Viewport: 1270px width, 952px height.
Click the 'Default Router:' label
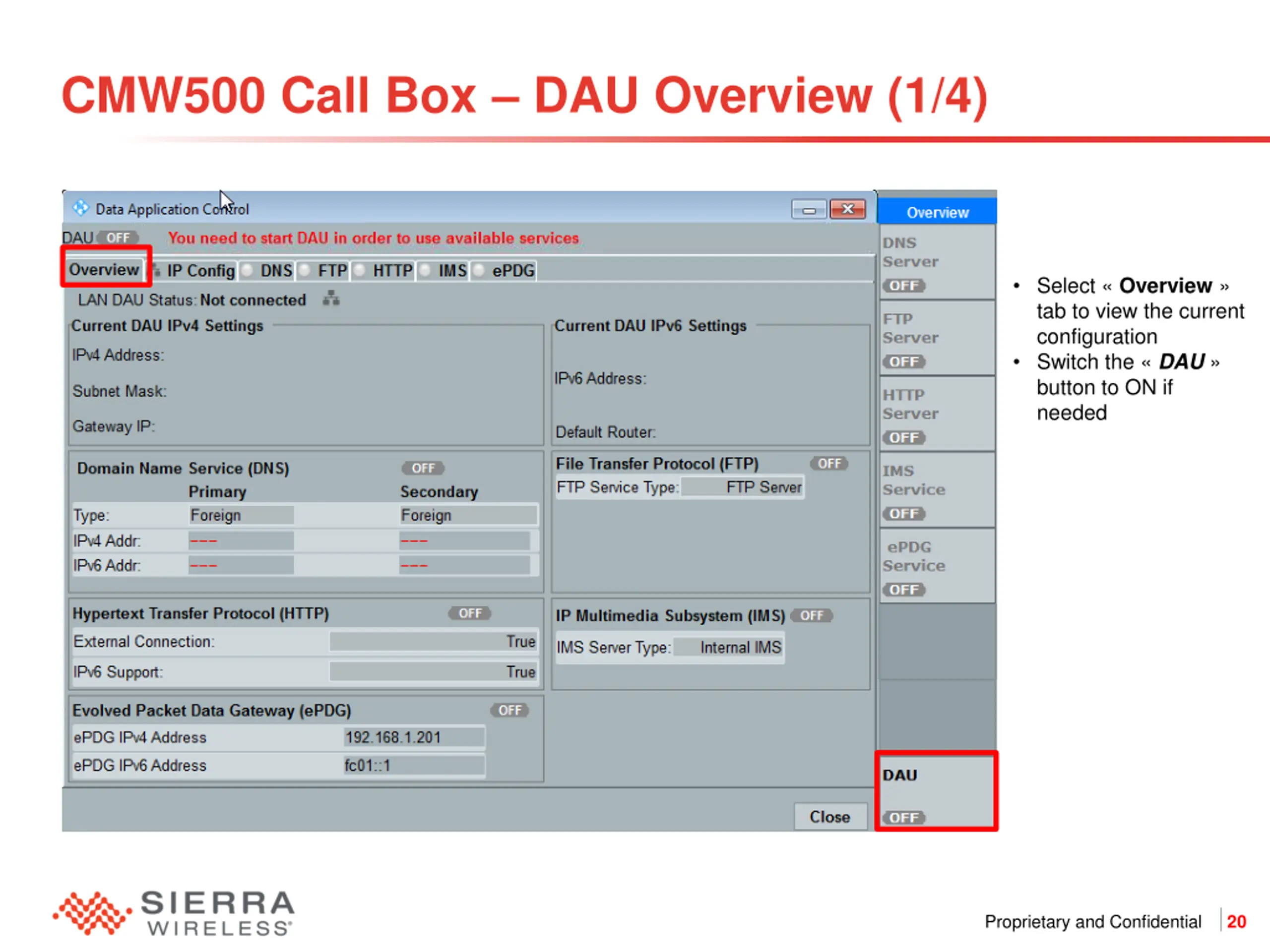(606, 432)
